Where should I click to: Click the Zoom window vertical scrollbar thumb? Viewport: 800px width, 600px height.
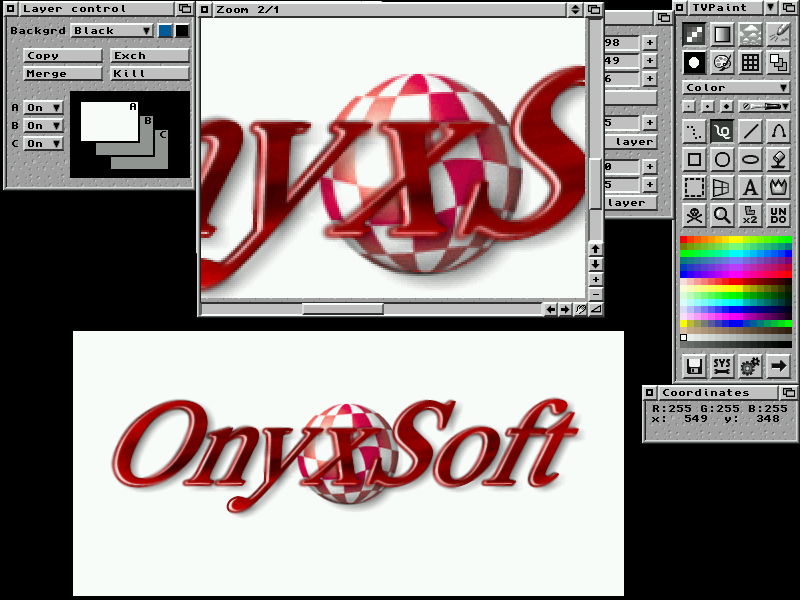[x=595, y=184]
